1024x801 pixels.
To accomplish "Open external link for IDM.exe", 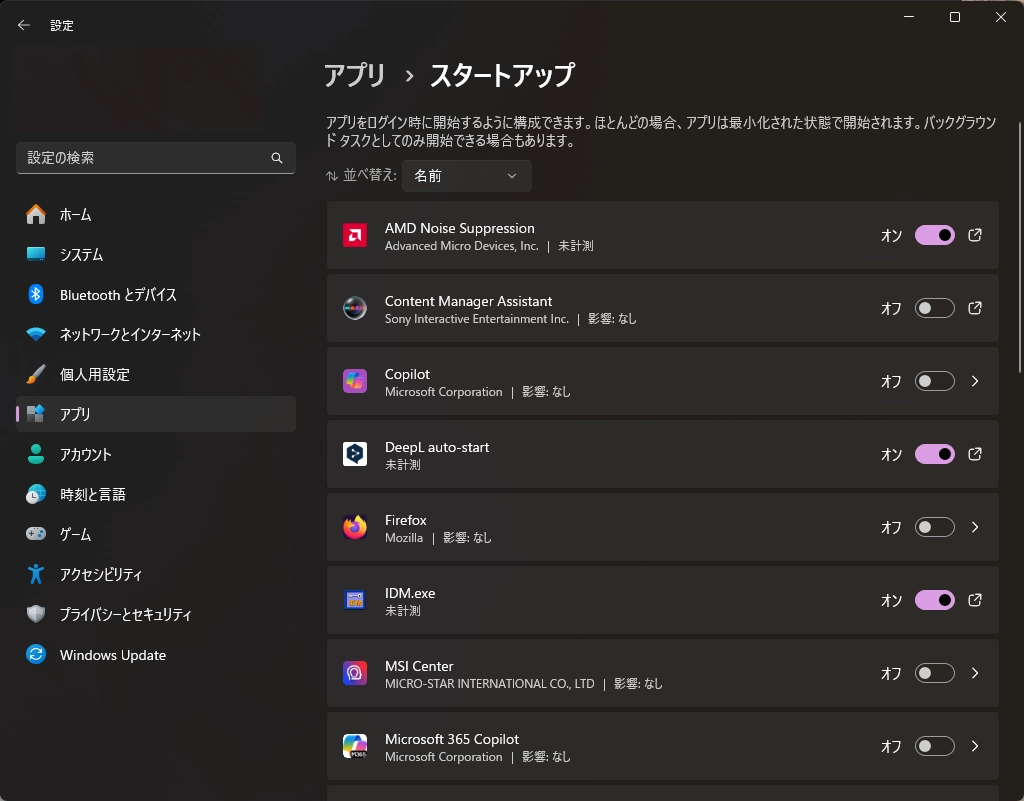I will tap(975, 600).
